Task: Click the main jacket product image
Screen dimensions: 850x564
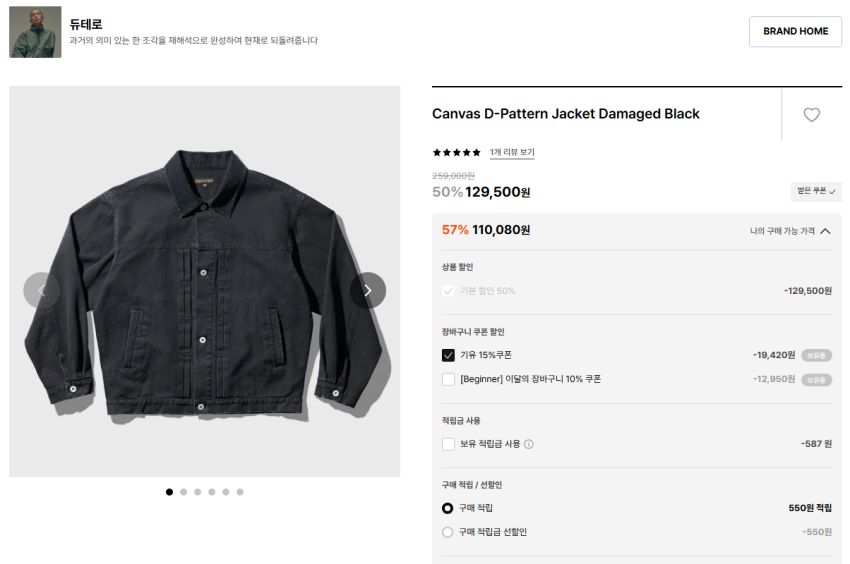Action: coord(205,281)
